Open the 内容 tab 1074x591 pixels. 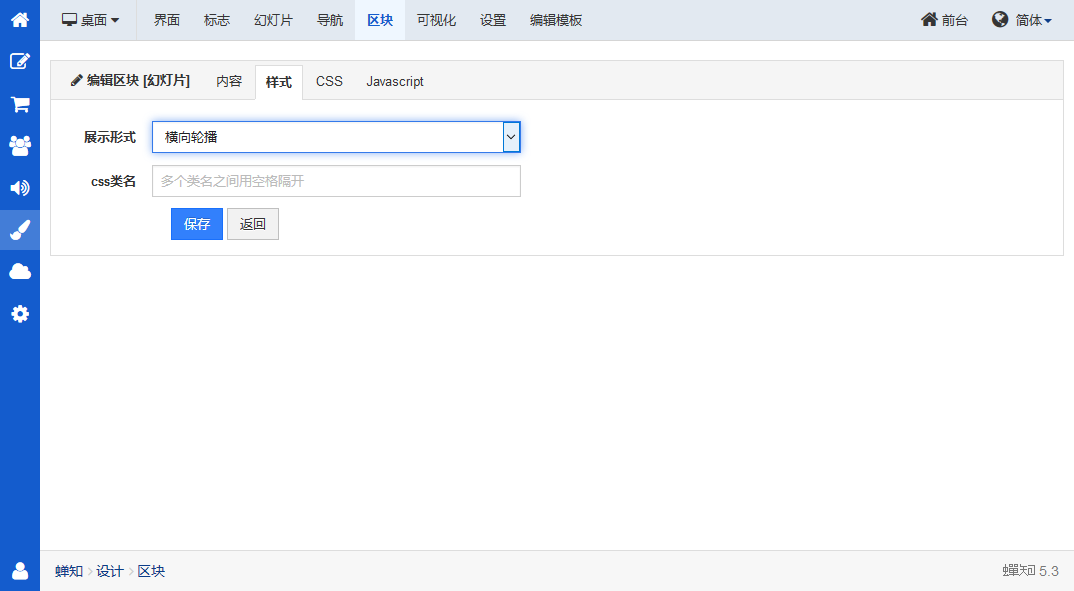click(x=229, y=82)
